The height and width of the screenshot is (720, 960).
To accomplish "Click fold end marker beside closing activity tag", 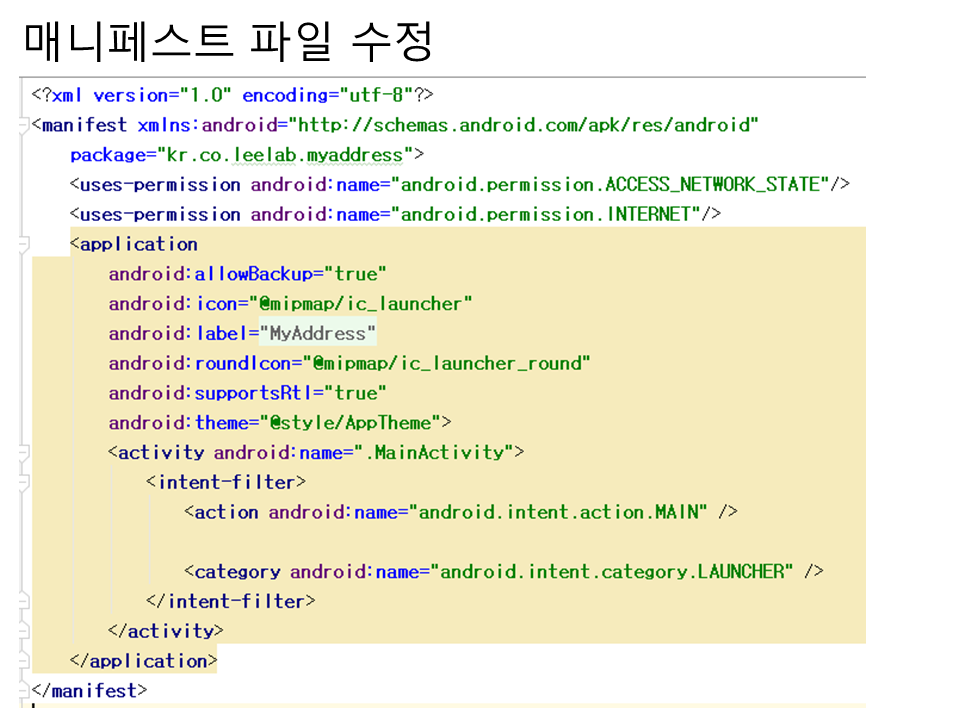I will [23, 632].
